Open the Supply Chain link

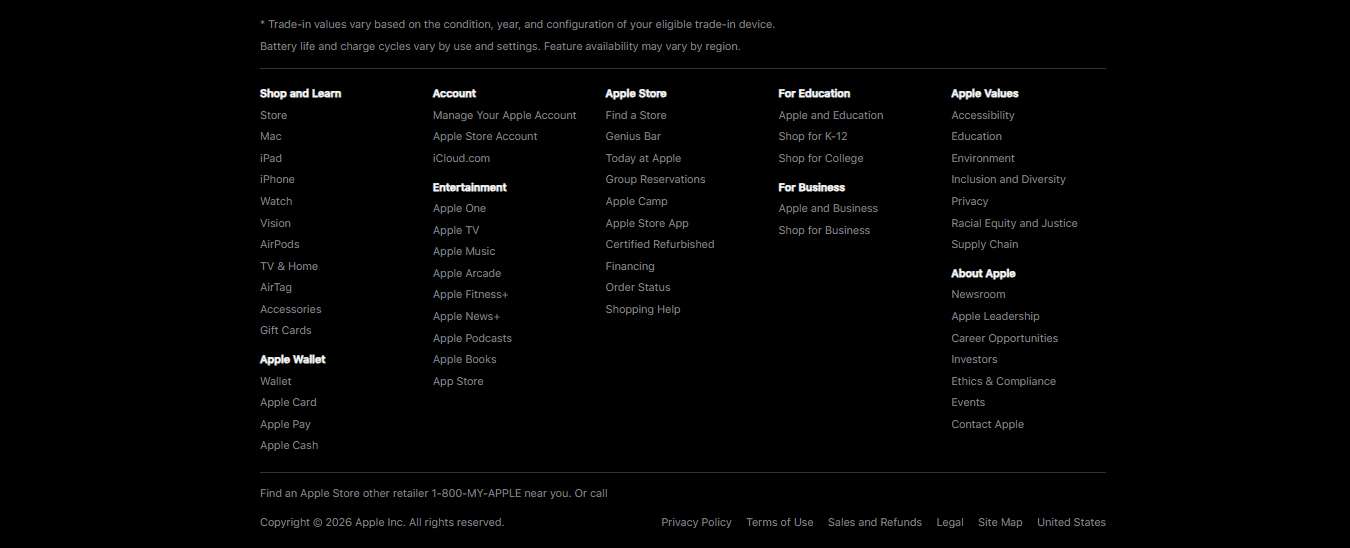point(985,244)
